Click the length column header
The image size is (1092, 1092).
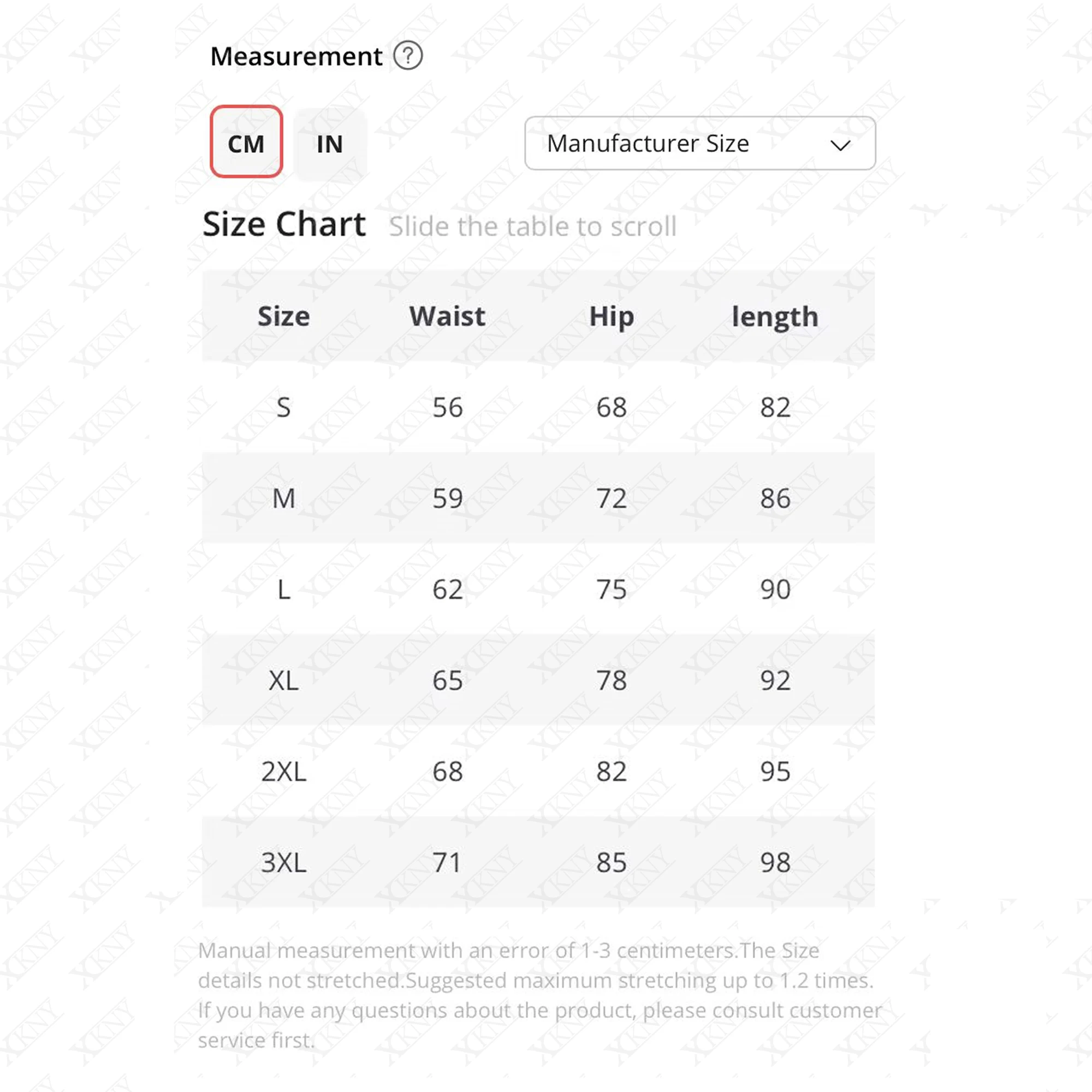click(774, 317)
